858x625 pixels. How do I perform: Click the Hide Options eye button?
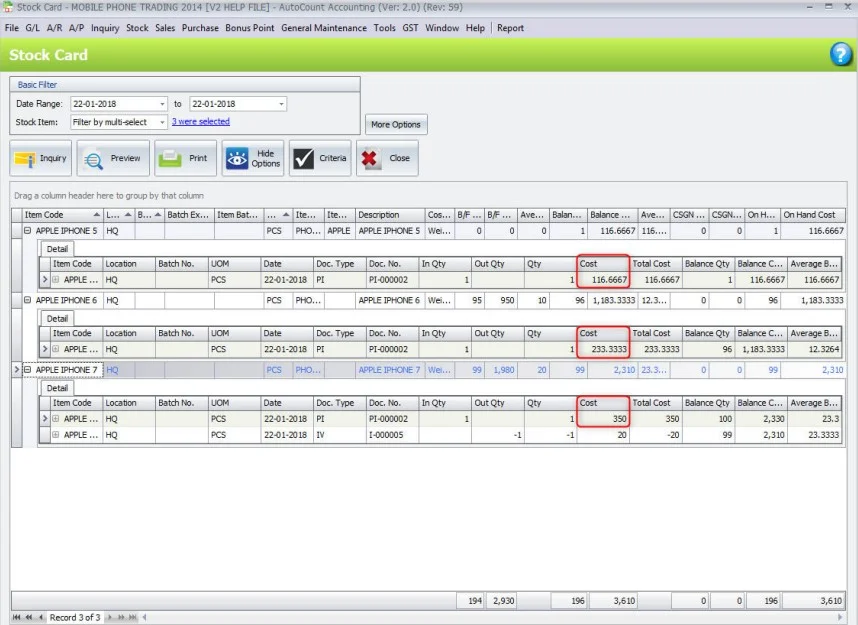(253, 158)
